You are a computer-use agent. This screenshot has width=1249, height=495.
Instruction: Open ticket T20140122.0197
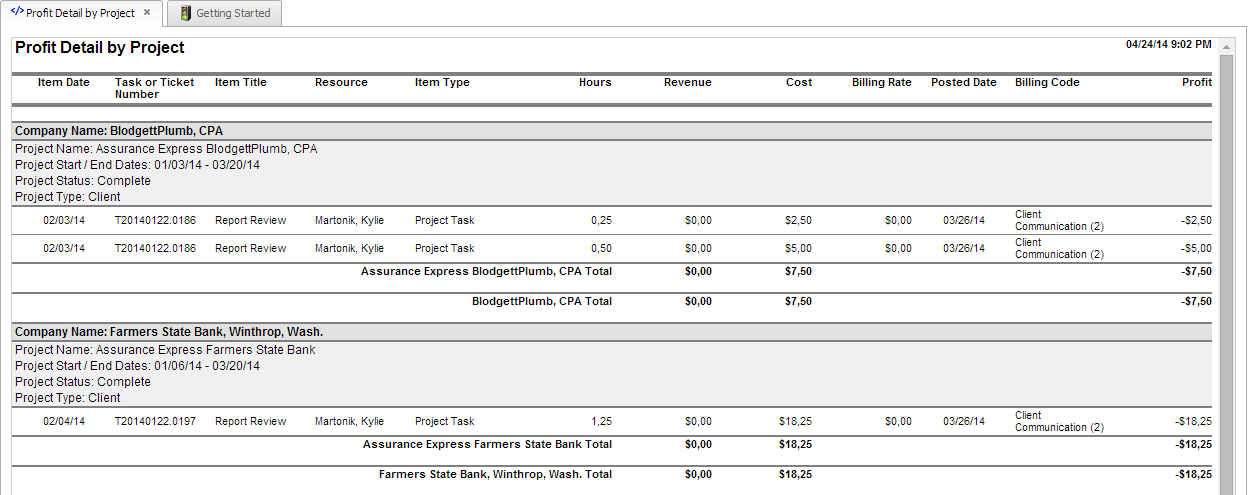155,422
